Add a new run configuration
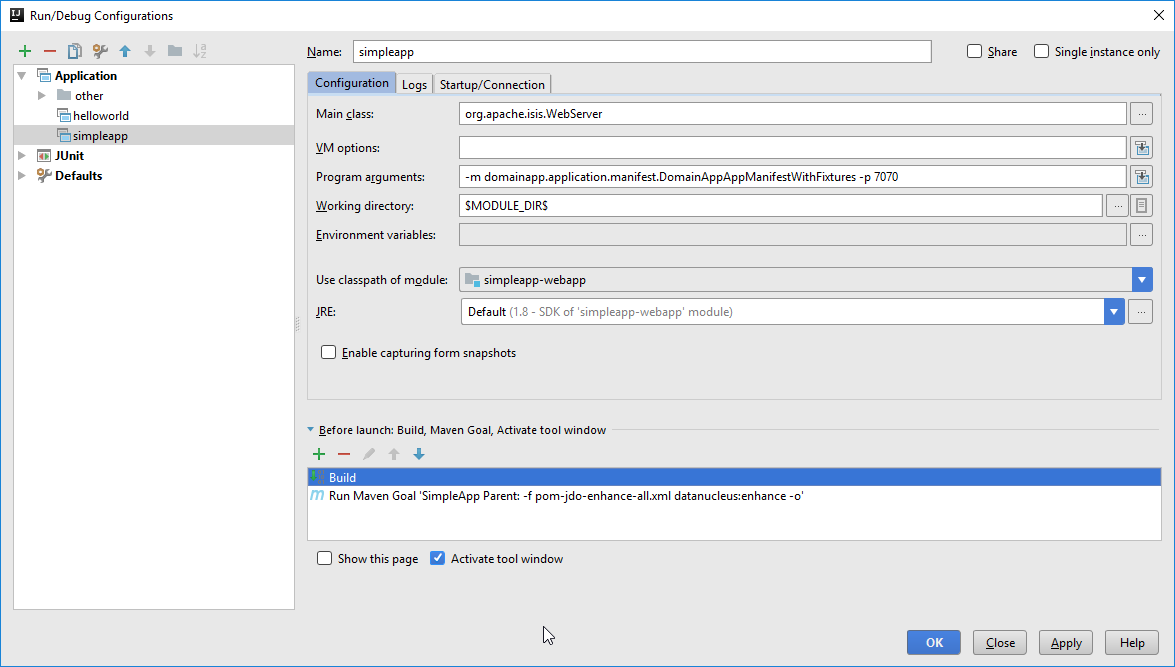 tap(25, 51)
